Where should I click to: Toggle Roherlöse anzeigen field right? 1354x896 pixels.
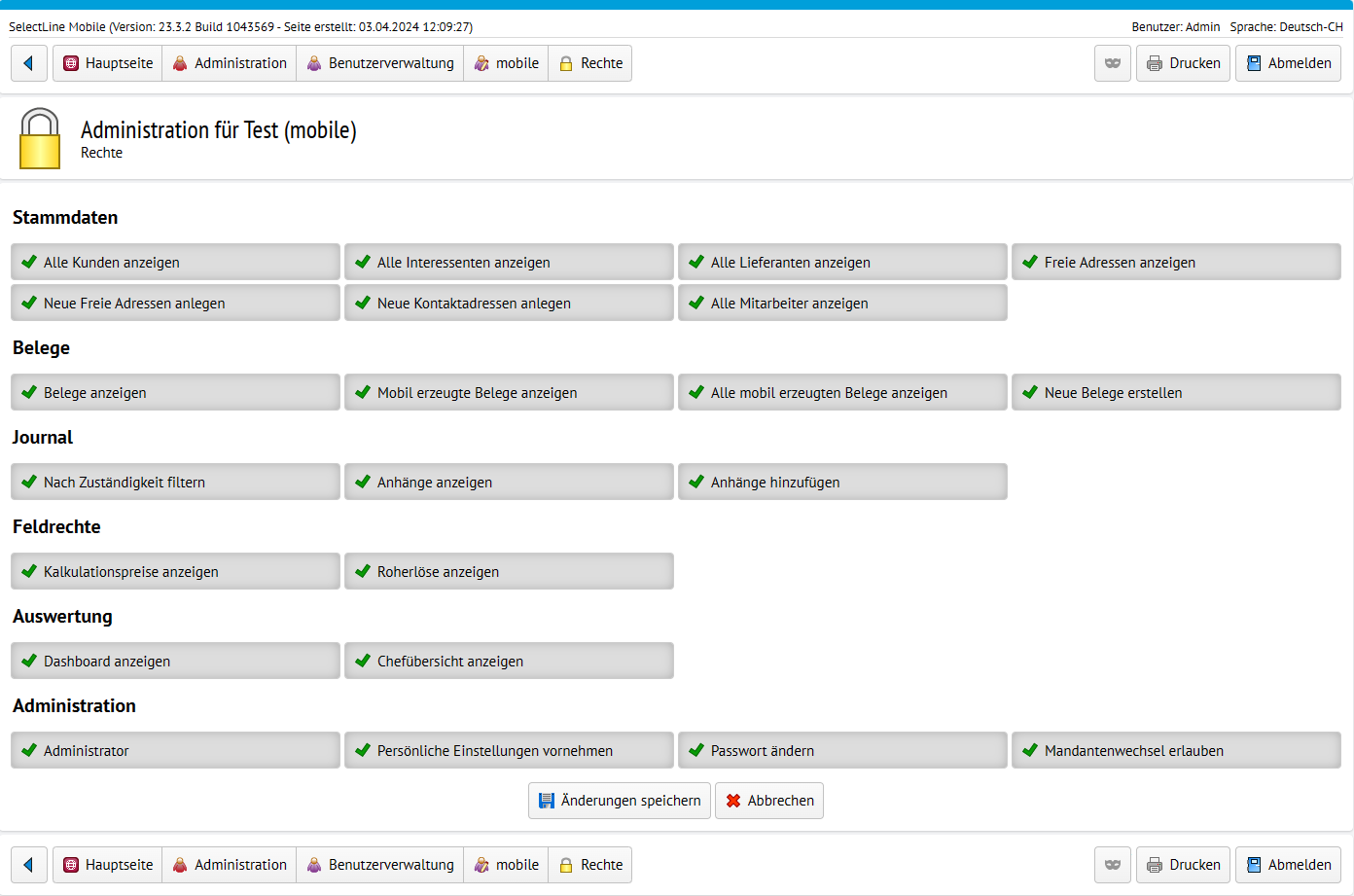coord(509,572)
